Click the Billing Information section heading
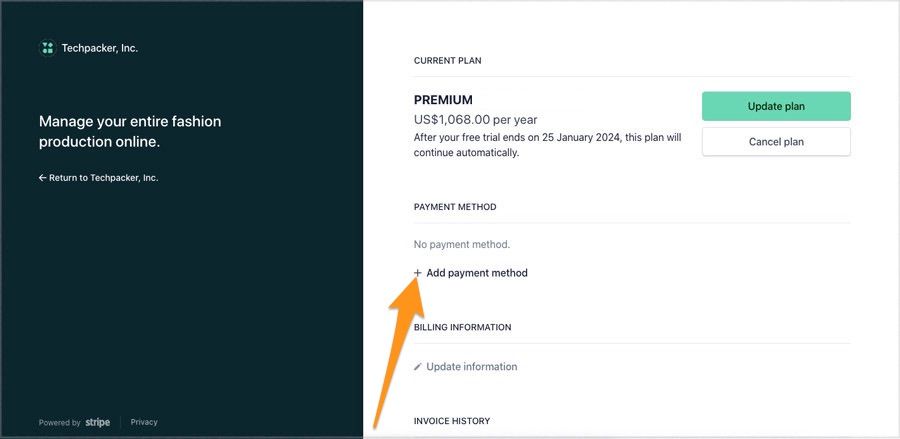This screenshot has height=439, width=900. point(463,327)
